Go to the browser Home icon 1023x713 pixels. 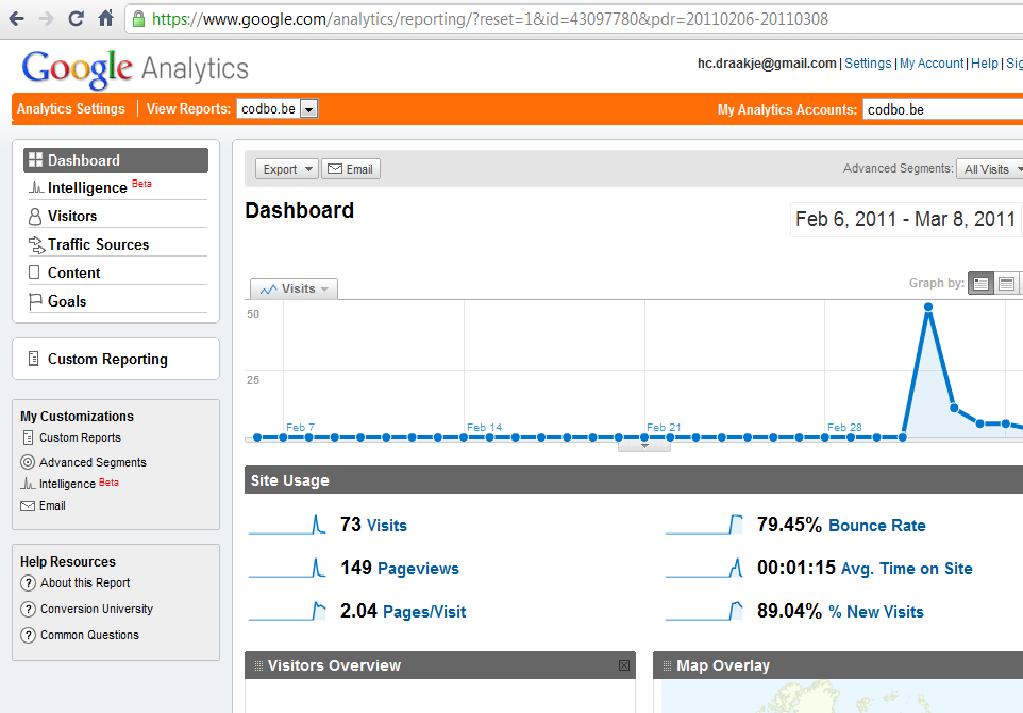(x=106, y=18)
